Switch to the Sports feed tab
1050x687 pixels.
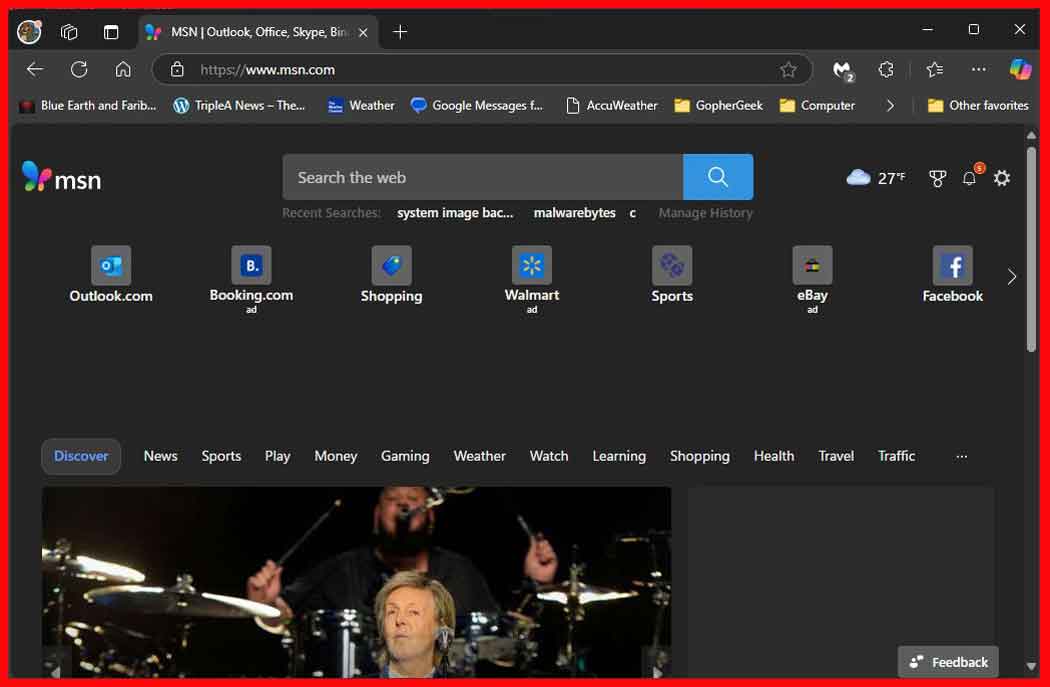[x=221, y=456]
